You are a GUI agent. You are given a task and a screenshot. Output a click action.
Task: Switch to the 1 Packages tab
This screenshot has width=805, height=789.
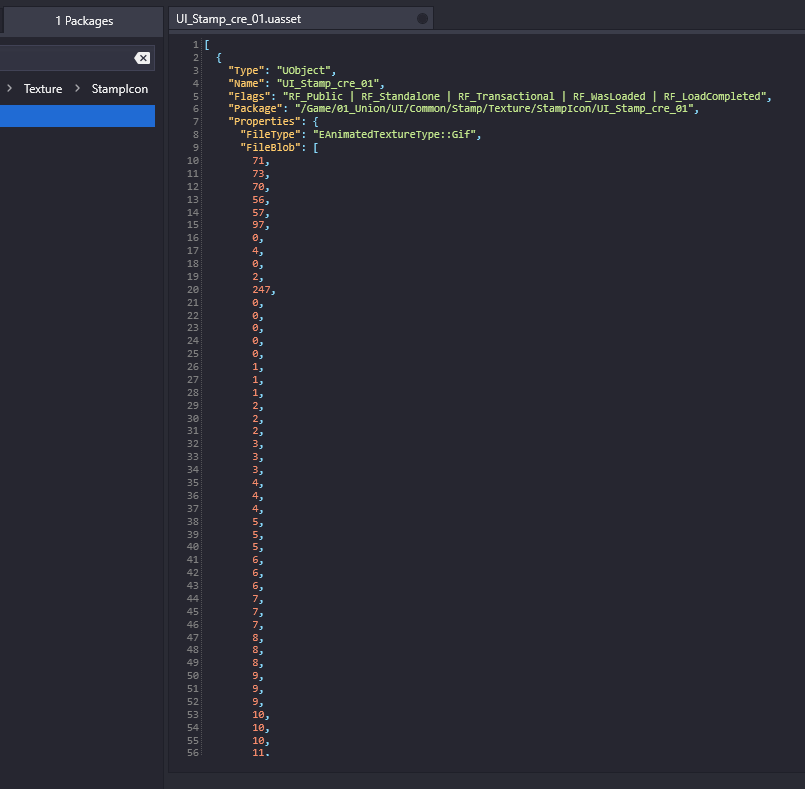tap(84, 21)
